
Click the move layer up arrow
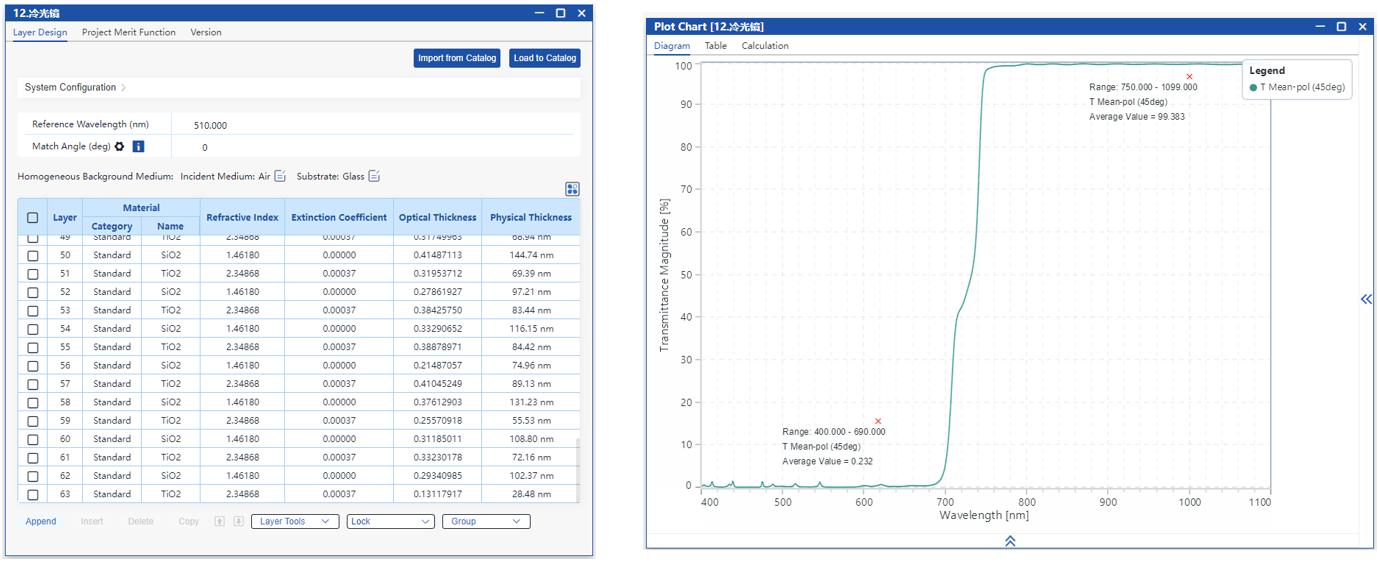pyautogui.click(x=220, y=521)
